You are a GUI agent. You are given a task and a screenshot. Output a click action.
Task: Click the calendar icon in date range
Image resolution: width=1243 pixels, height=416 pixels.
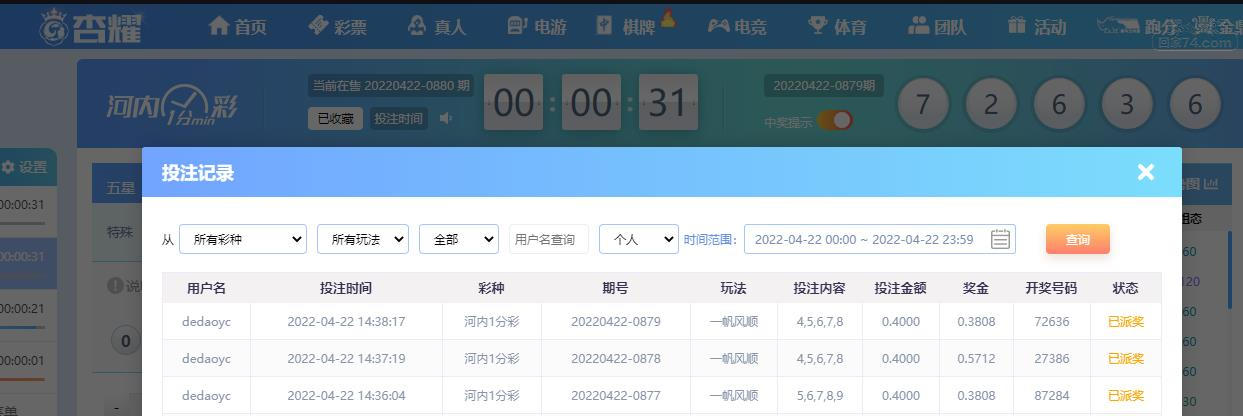tap(1000, 239)
